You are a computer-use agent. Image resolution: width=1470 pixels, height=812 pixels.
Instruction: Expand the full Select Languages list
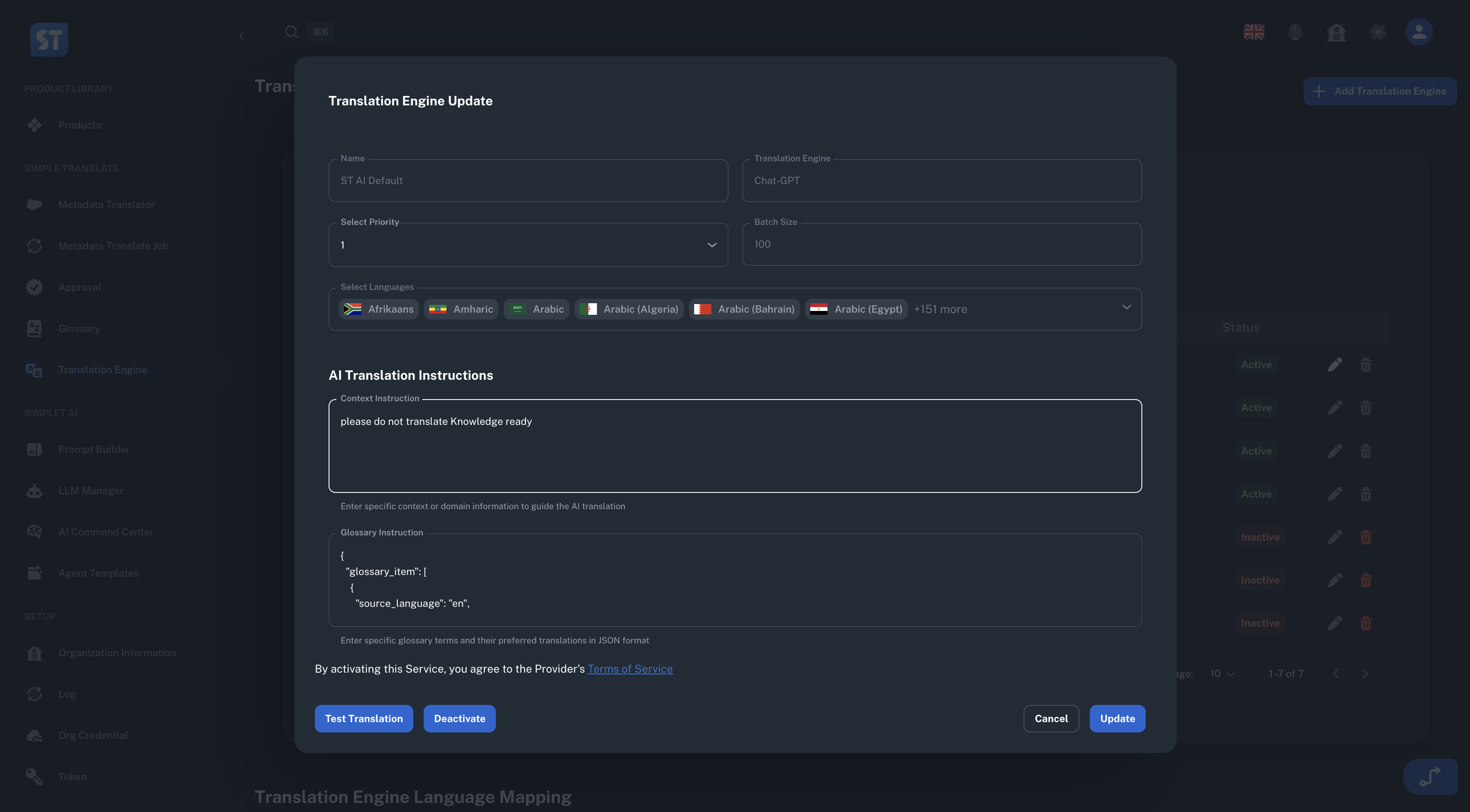(1127, 307)
